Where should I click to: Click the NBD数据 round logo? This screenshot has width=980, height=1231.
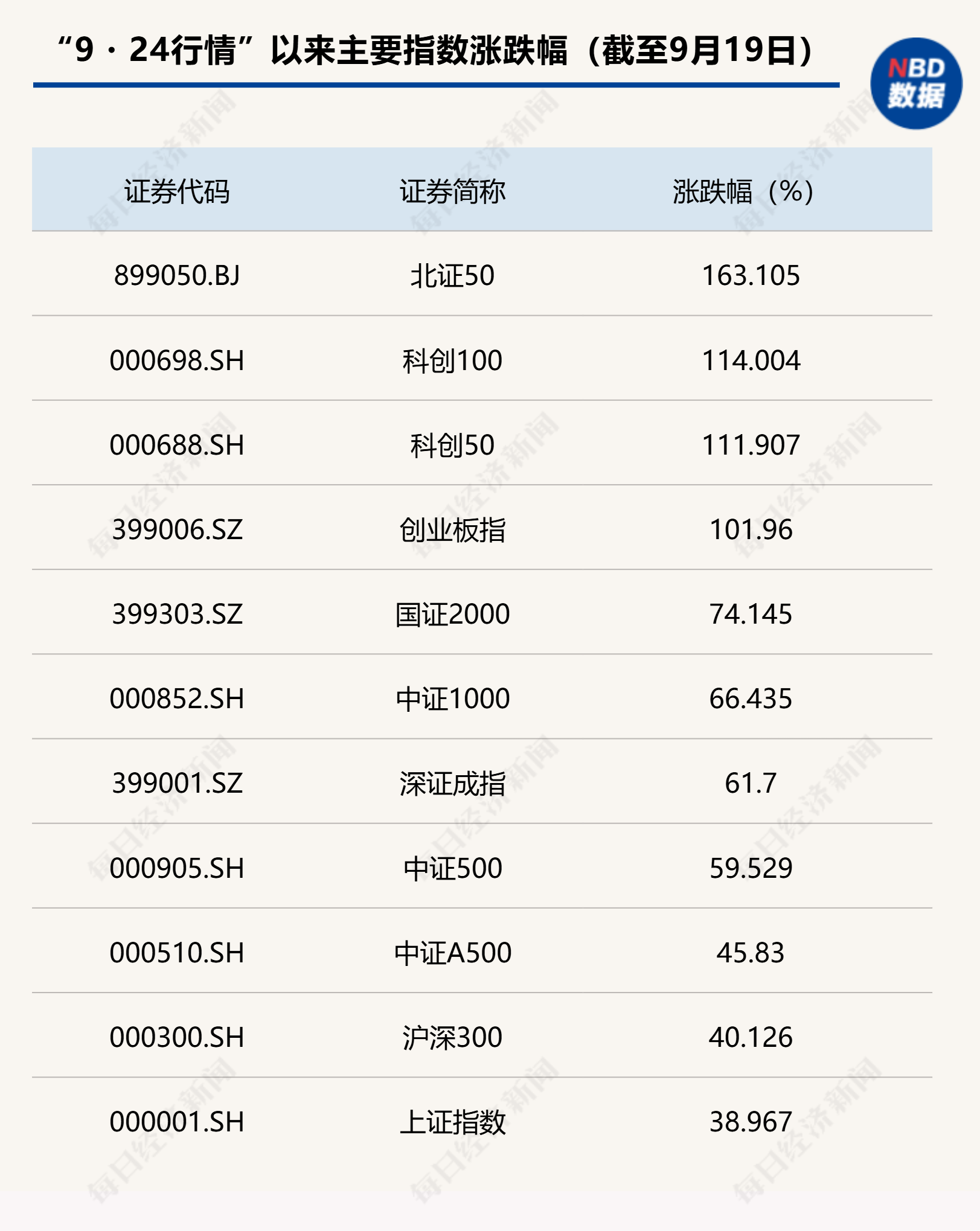coord(915,83)
